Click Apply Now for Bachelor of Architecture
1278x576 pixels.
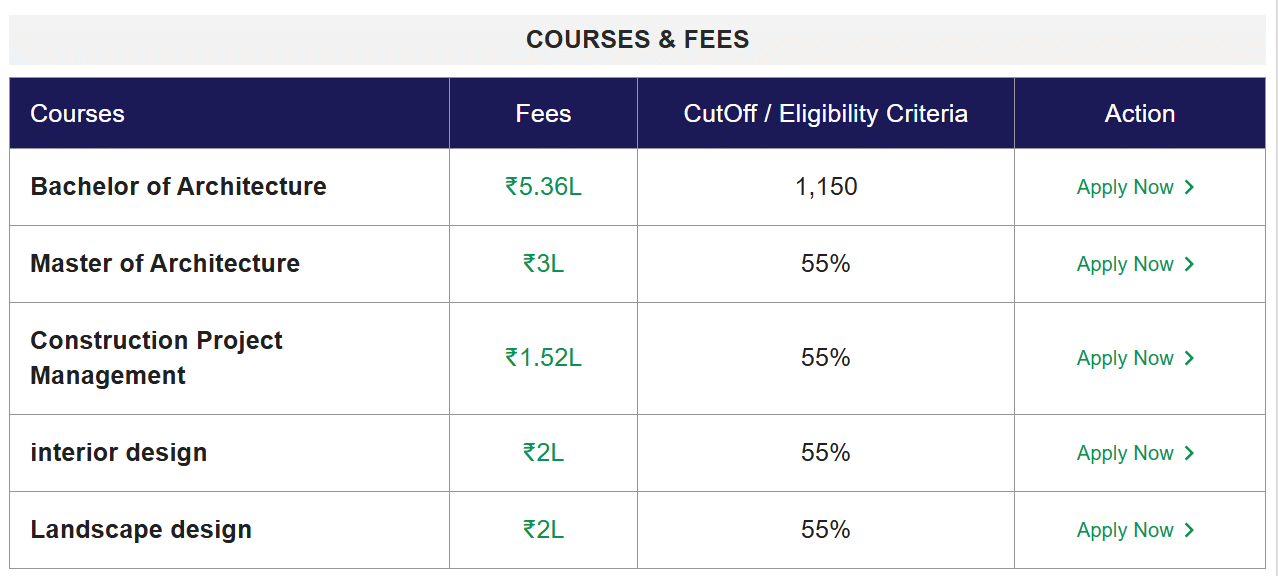tap(1135, 187)
